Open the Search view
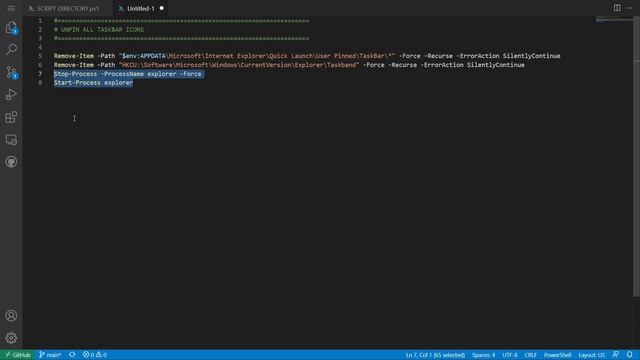640x360 pixels. 11,49
